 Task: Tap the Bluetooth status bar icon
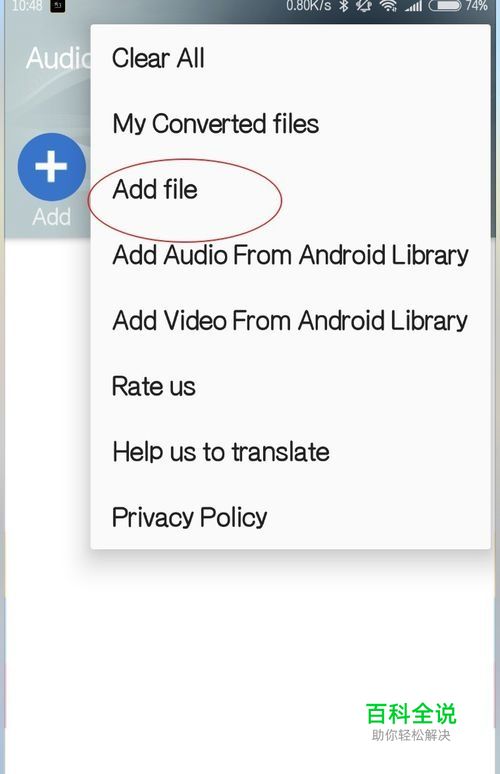pyautogui.click(x=344, y=5)
